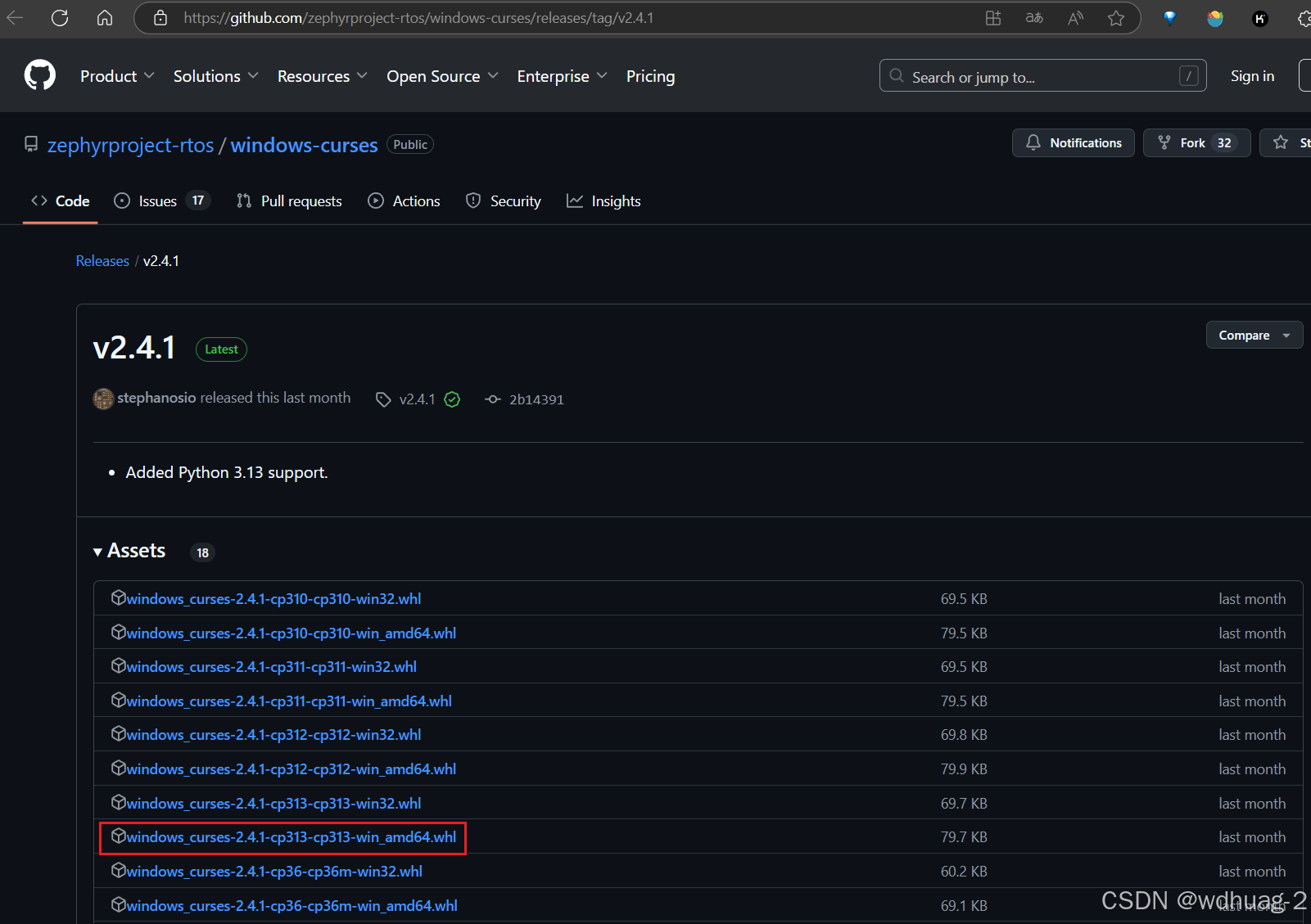The image size is (1311, 924).
Task: Add page to favorites star icon
Action: 1116,17
